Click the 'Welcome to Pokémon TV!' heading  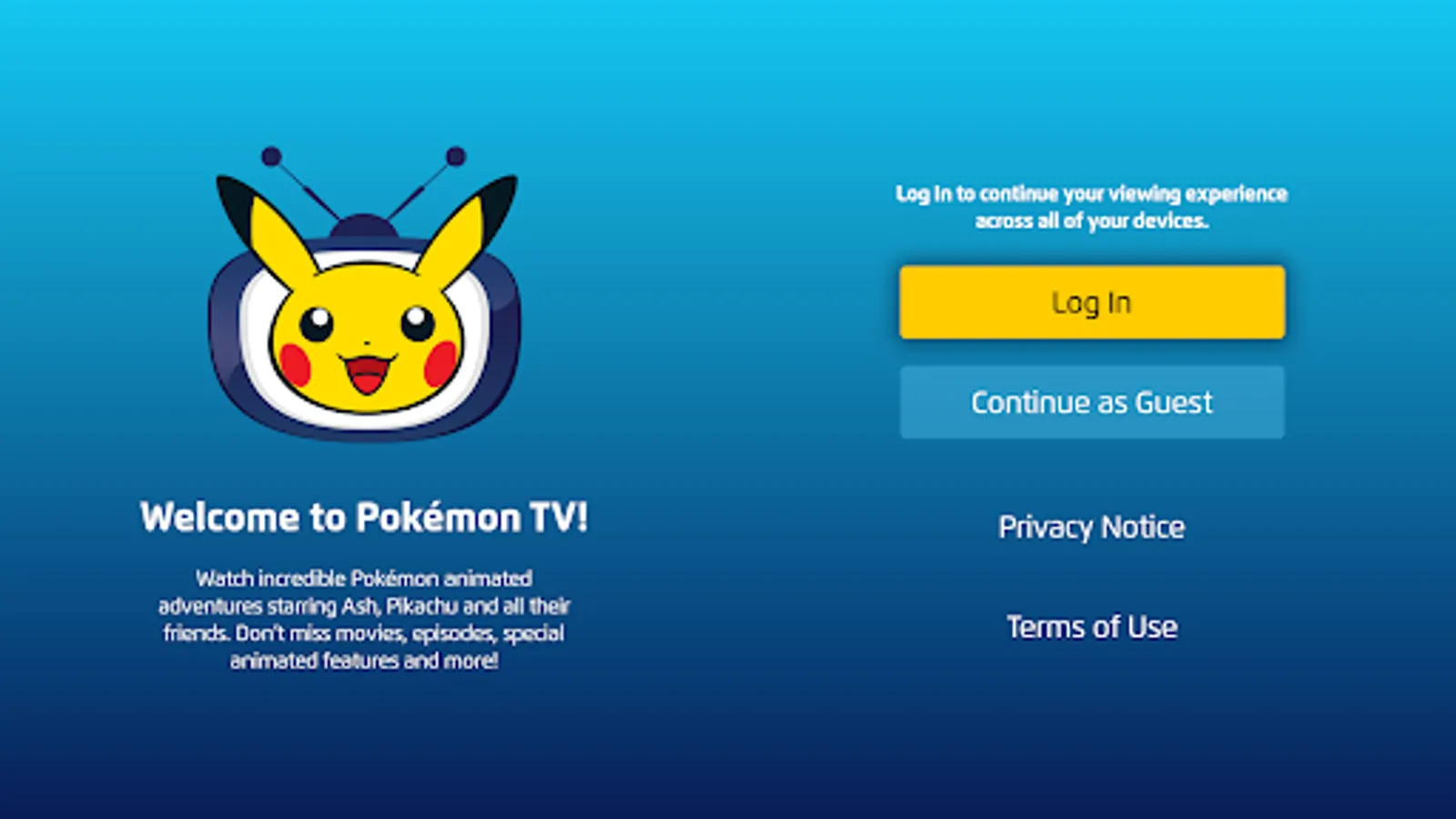pos(364,517)
